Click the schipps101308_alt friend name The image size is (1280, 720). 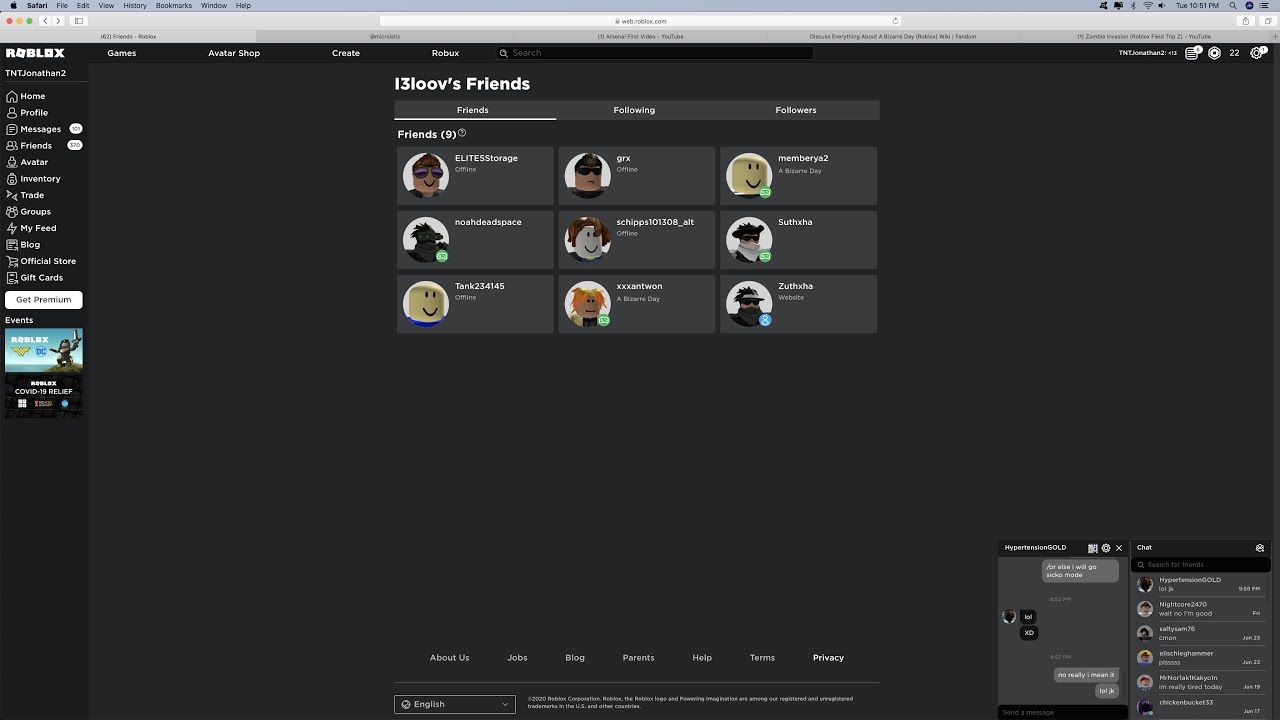(655, 222)
